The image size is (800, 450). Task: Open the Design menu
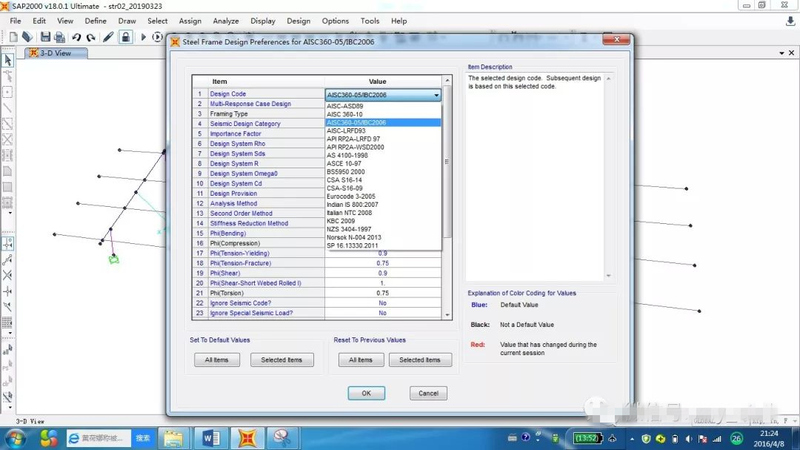coord(298,21)
